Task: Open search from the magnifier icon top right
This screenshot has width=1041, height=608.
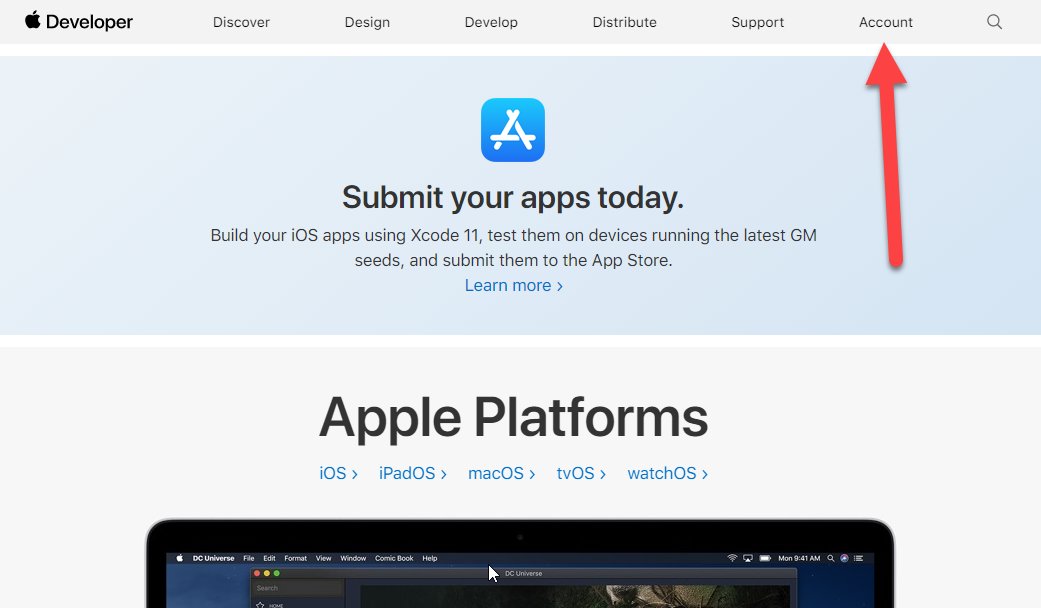Action: [x=994, y=21]
